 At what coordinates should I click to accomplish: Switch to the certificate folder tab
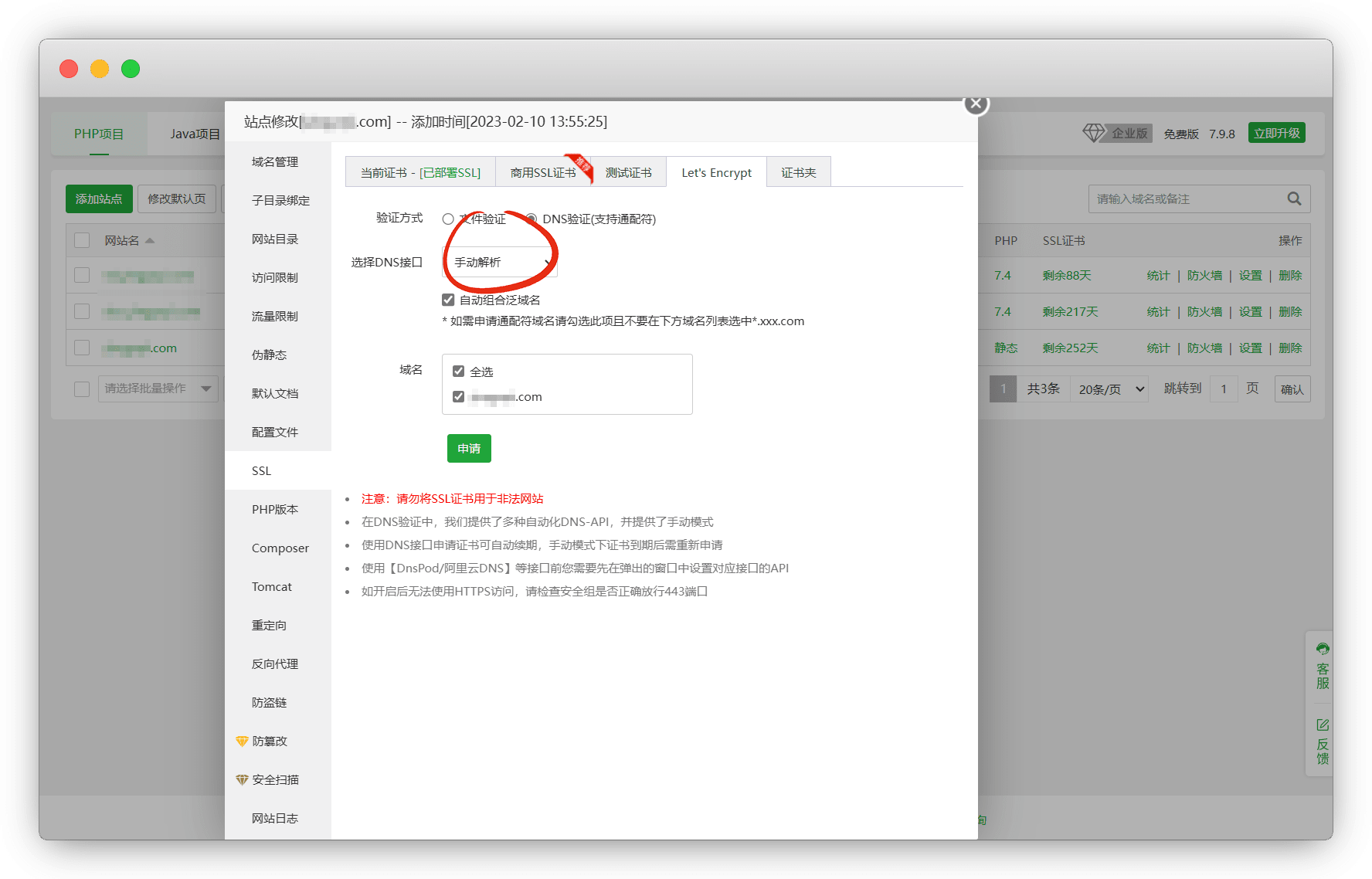point(798,173)
